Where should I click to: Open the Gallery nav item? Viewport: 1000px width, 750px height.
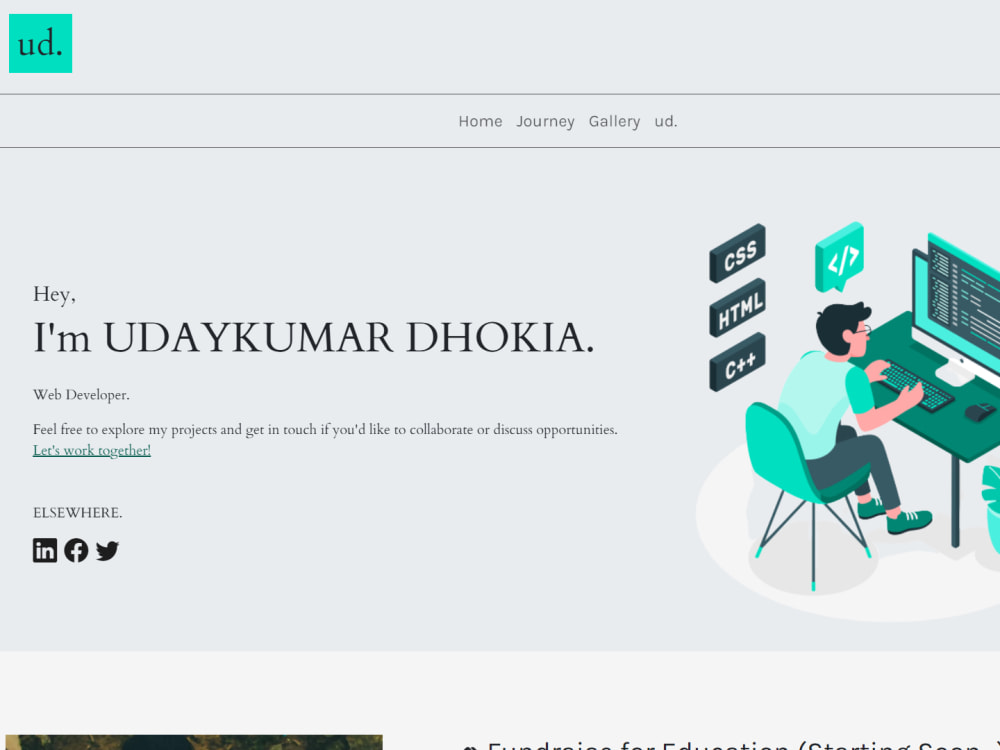pos(614,121)
